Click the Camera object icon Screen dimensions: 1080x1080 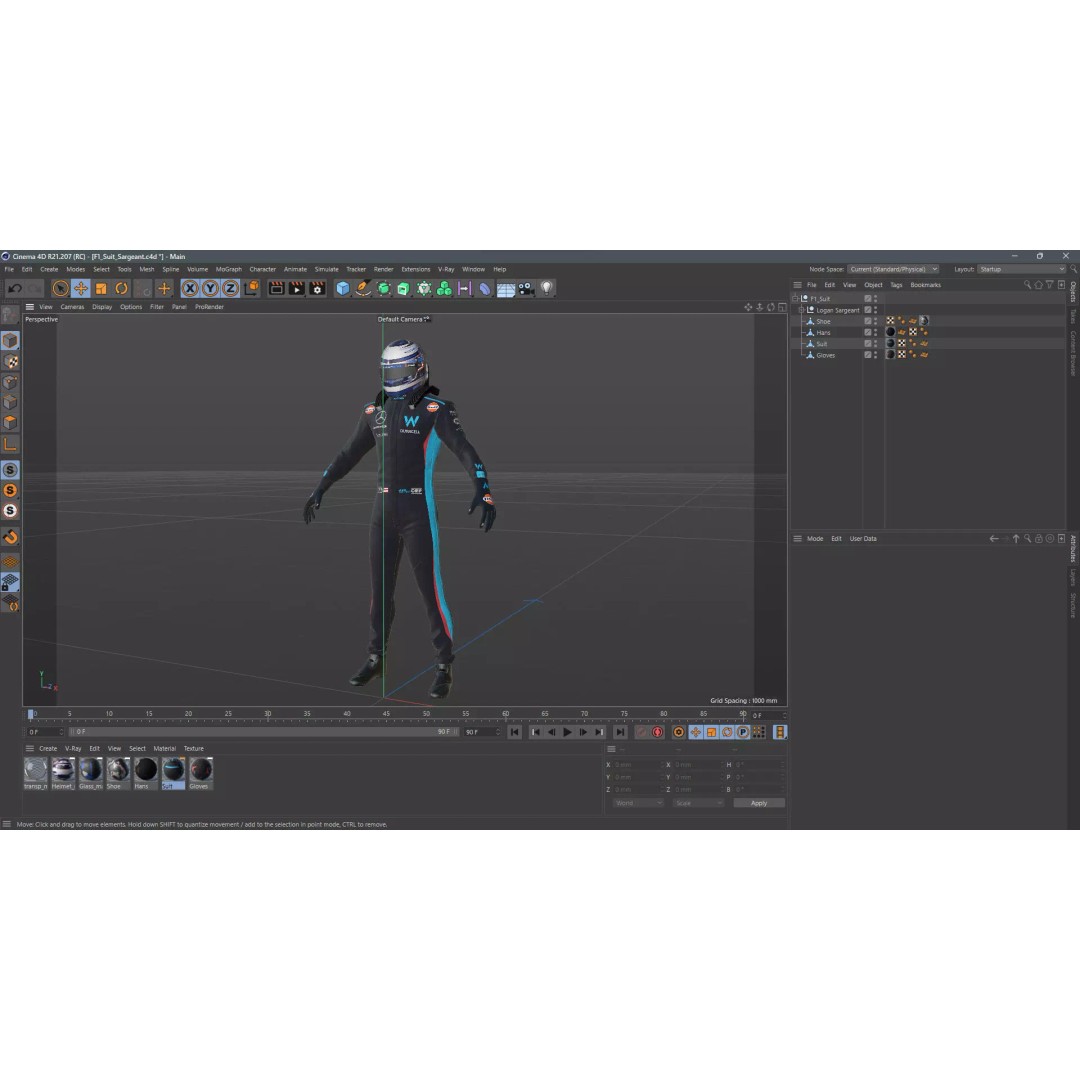pyautogui.click(x=523, y=289)
